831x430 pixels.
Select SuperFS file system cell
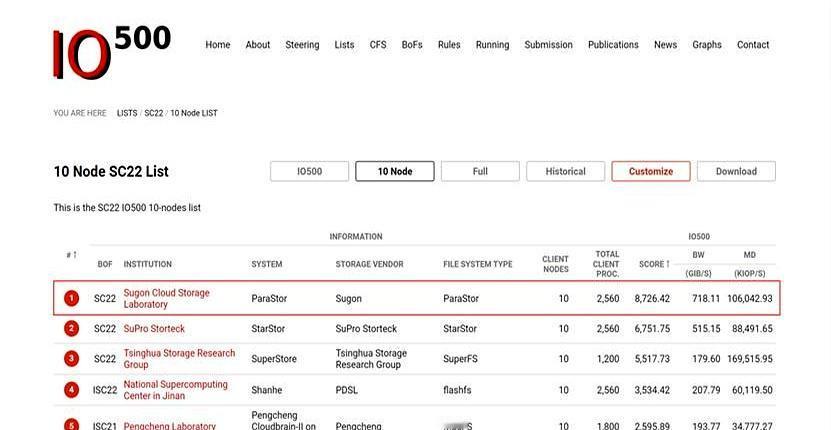point(461,359)
